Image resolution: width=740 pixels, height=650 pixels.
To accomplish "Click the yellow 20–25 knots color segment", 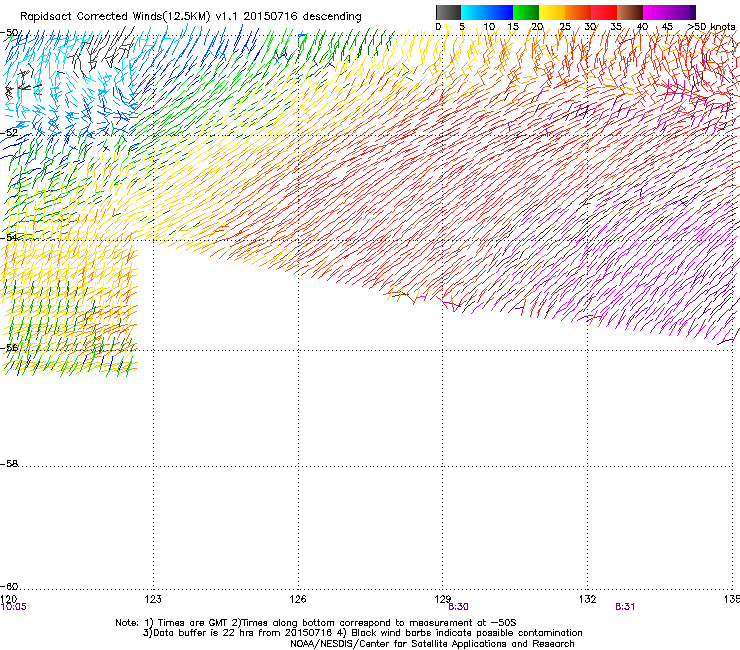I will tap(552, 12).
